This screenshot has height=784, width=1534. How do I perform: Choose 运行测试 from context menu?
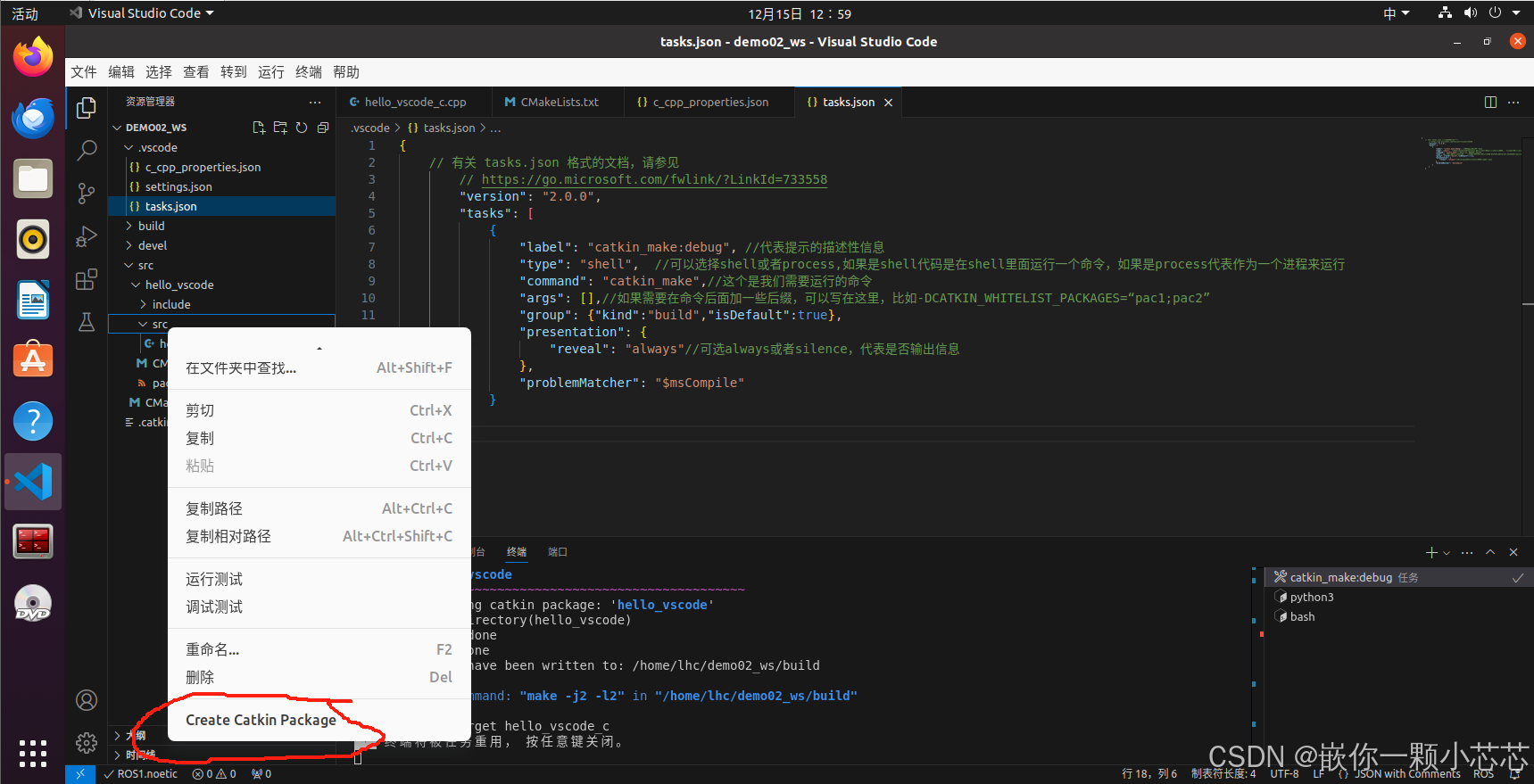319,579
